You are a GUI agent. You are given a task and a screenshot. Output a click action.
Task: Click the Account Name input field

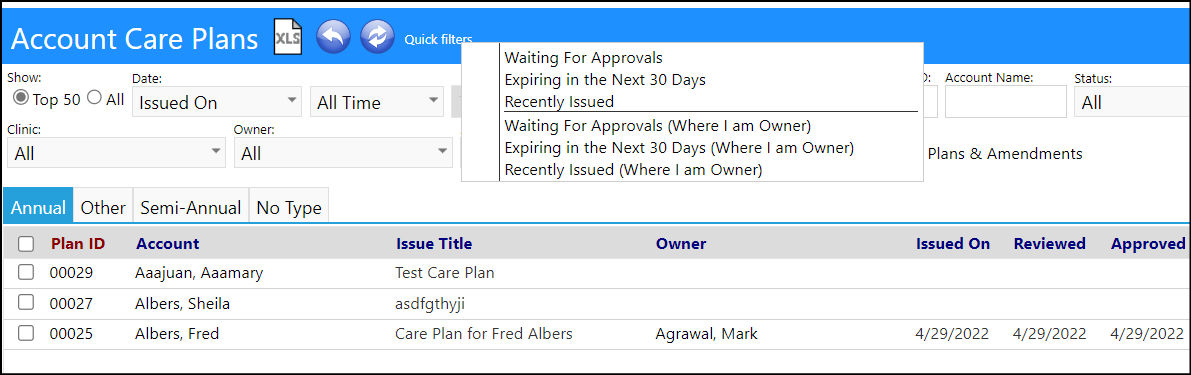[x=1006, y=102]
